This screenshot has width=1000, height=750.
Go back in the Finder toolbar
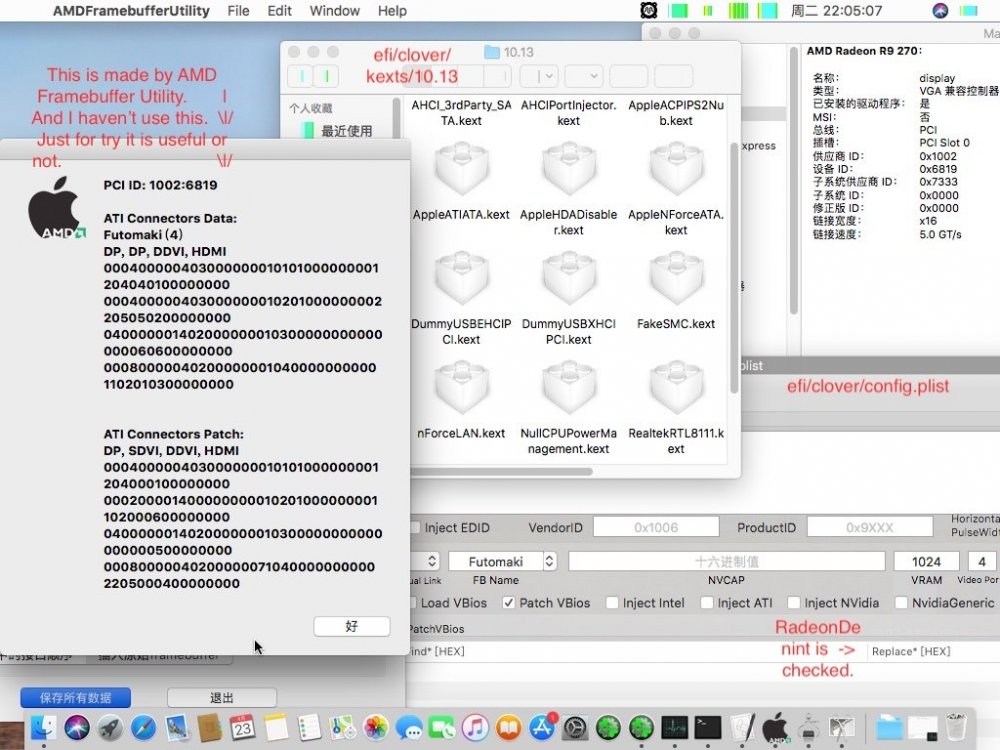pyautogui.click(x=301, y=77)
